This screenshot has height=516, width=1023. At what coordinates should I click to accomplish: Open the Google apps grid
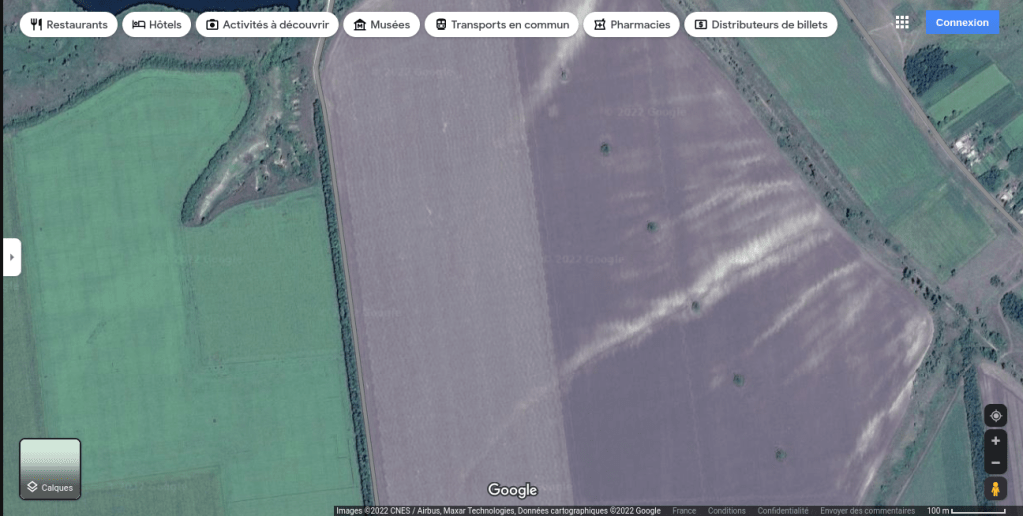(x=902, y=22)
